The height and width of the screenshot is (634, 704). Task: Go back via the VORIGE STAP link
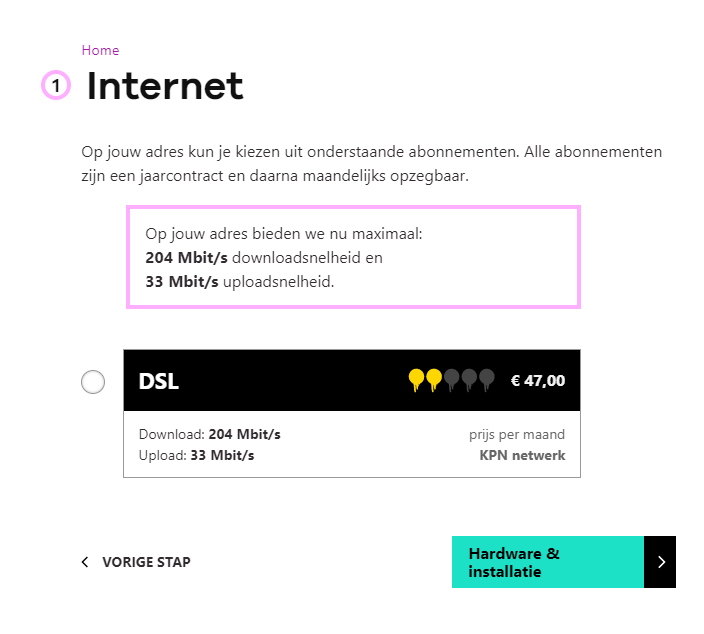pos(146,562)
